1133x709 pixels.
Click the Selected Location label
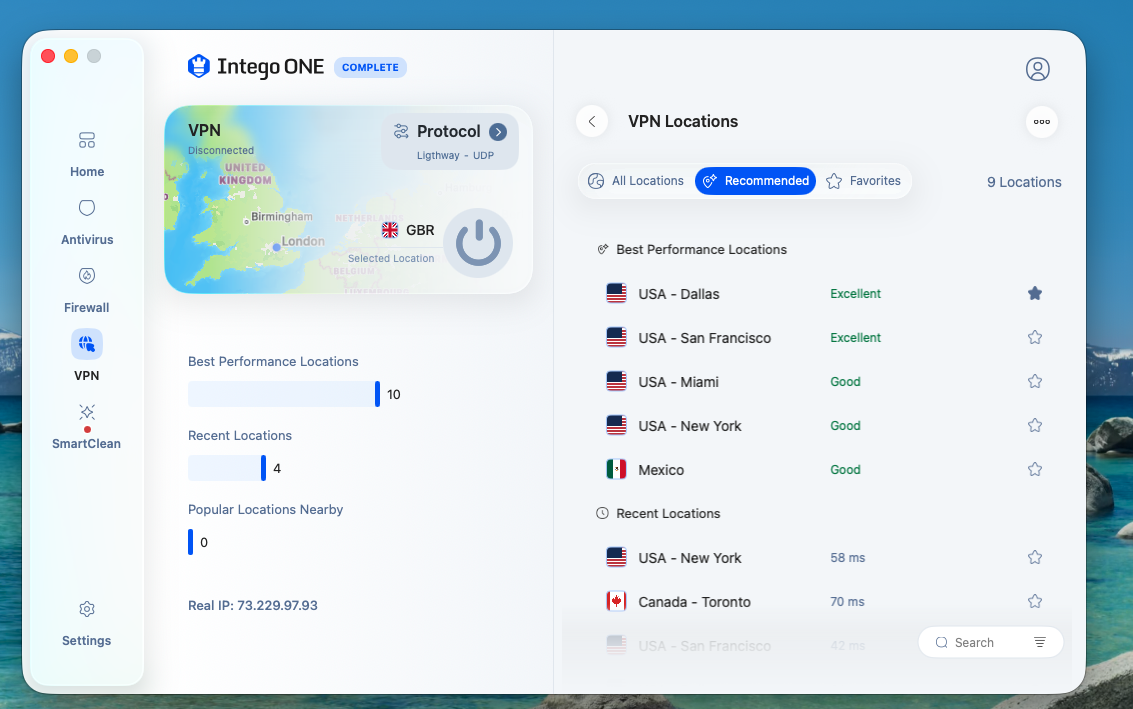click(391, 258)
